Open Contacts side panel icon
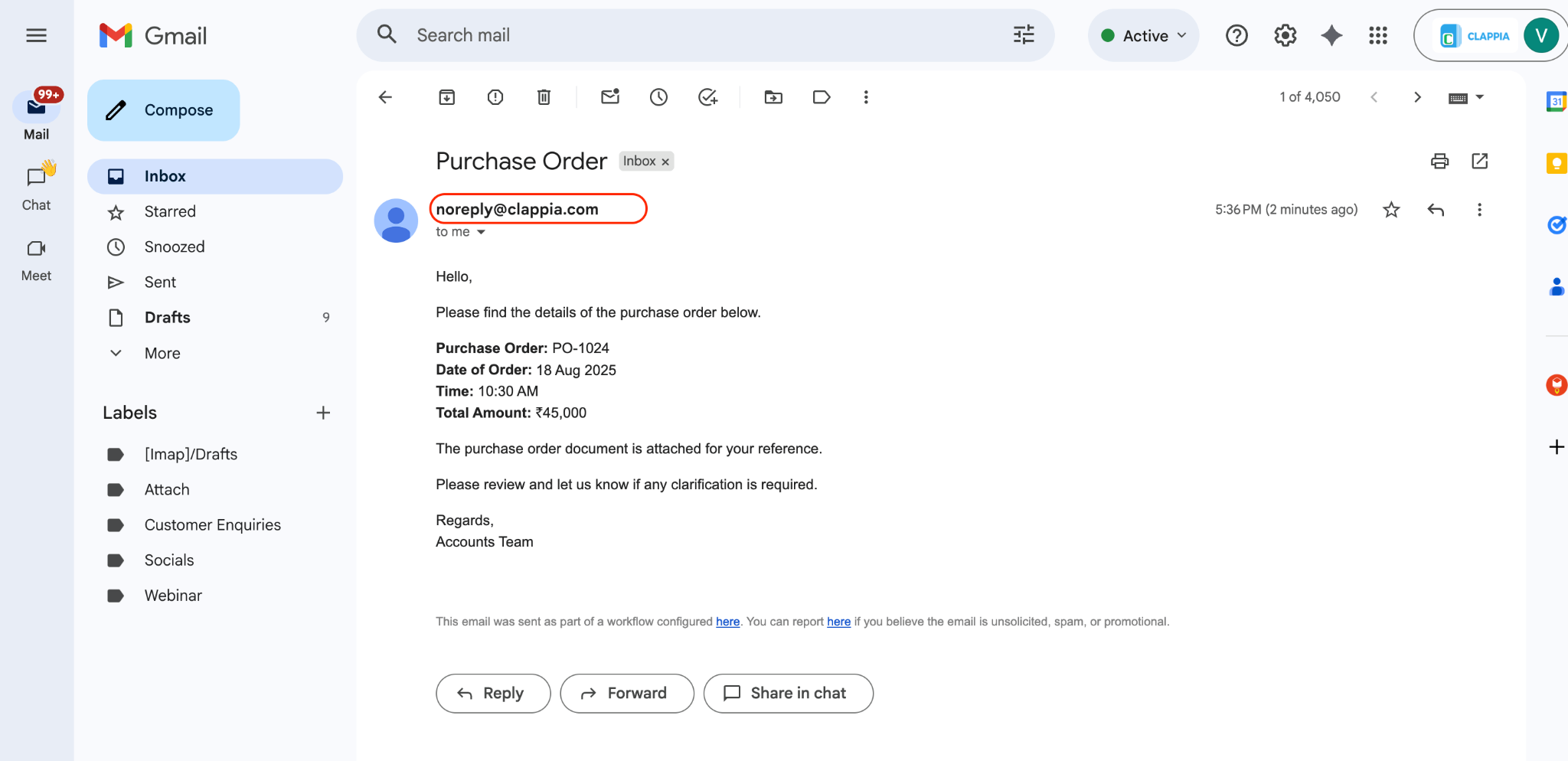 point(1556,286)
